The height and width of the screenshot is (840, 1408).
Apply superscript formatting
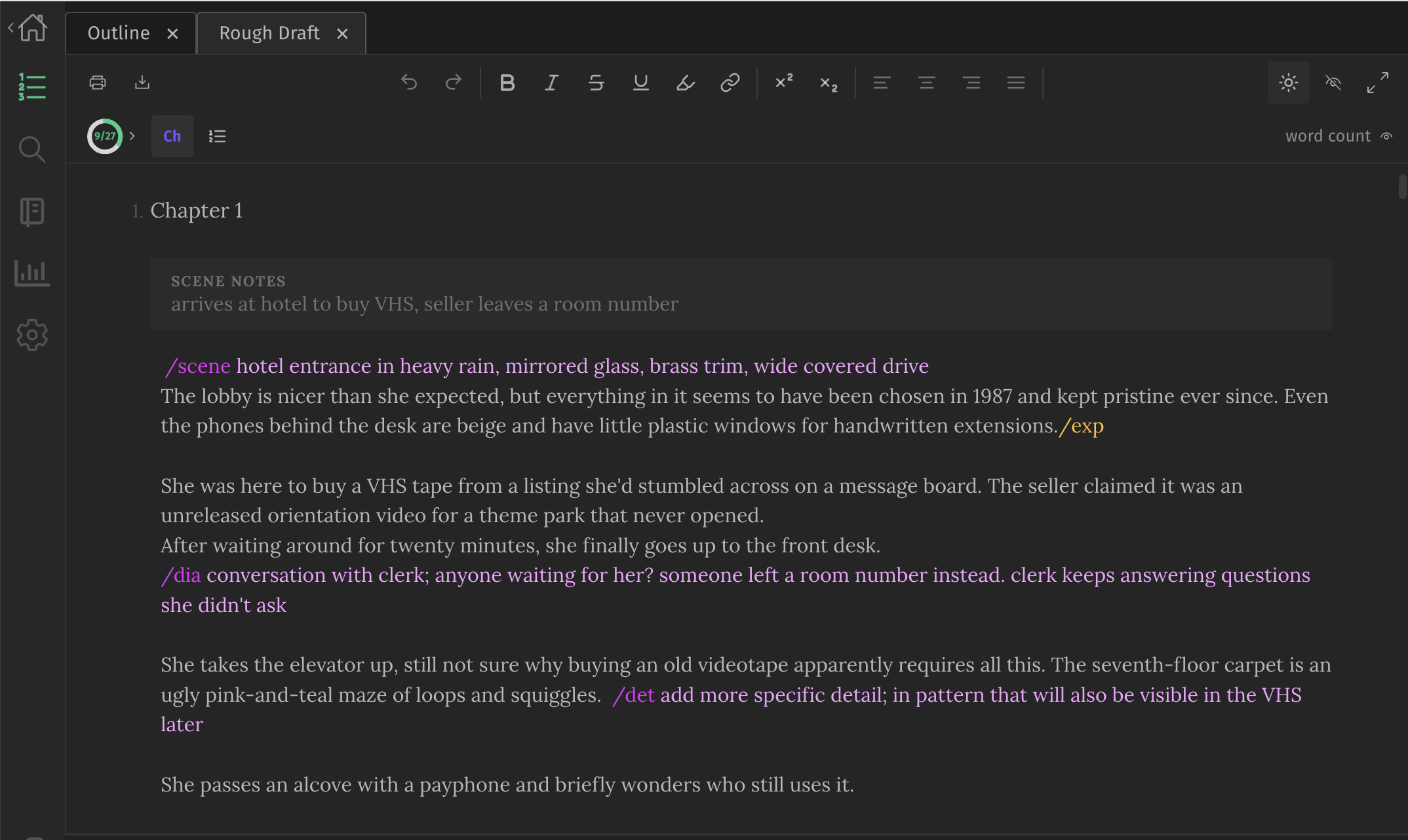pos(784,82)
